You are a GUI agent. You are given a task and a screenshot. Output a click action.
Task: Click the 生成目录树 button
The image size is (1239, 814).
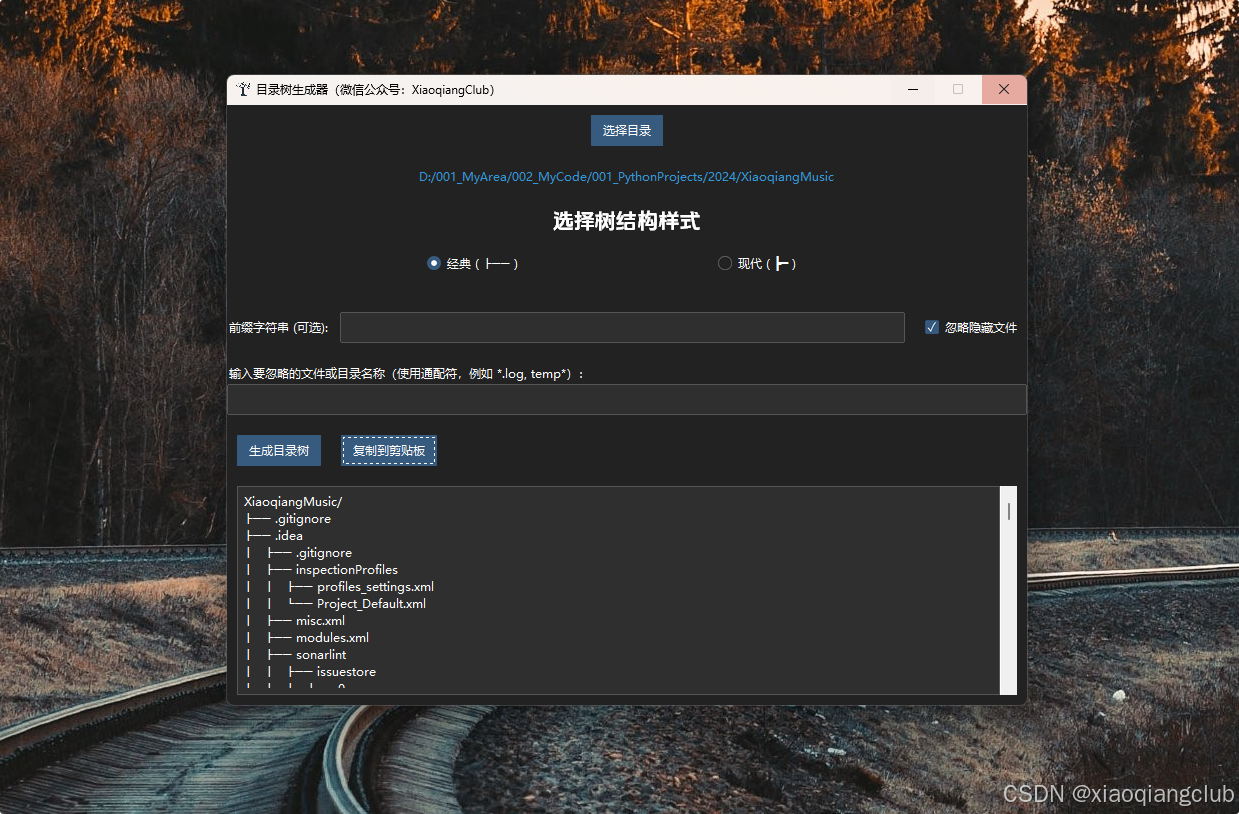click(x=279, y=451)
